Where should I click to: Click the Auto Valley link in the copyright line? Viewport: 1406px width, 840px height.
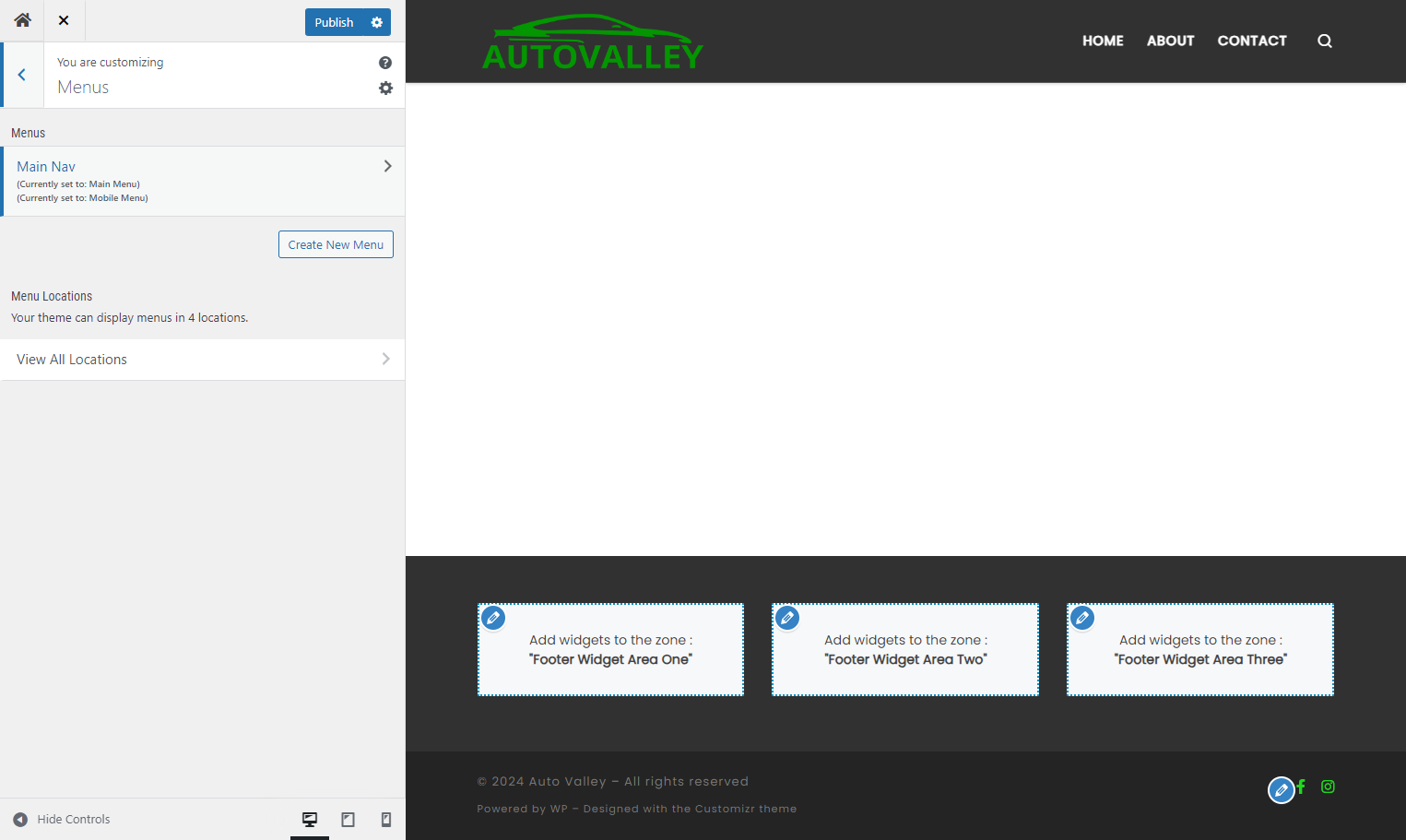(568, 781)
